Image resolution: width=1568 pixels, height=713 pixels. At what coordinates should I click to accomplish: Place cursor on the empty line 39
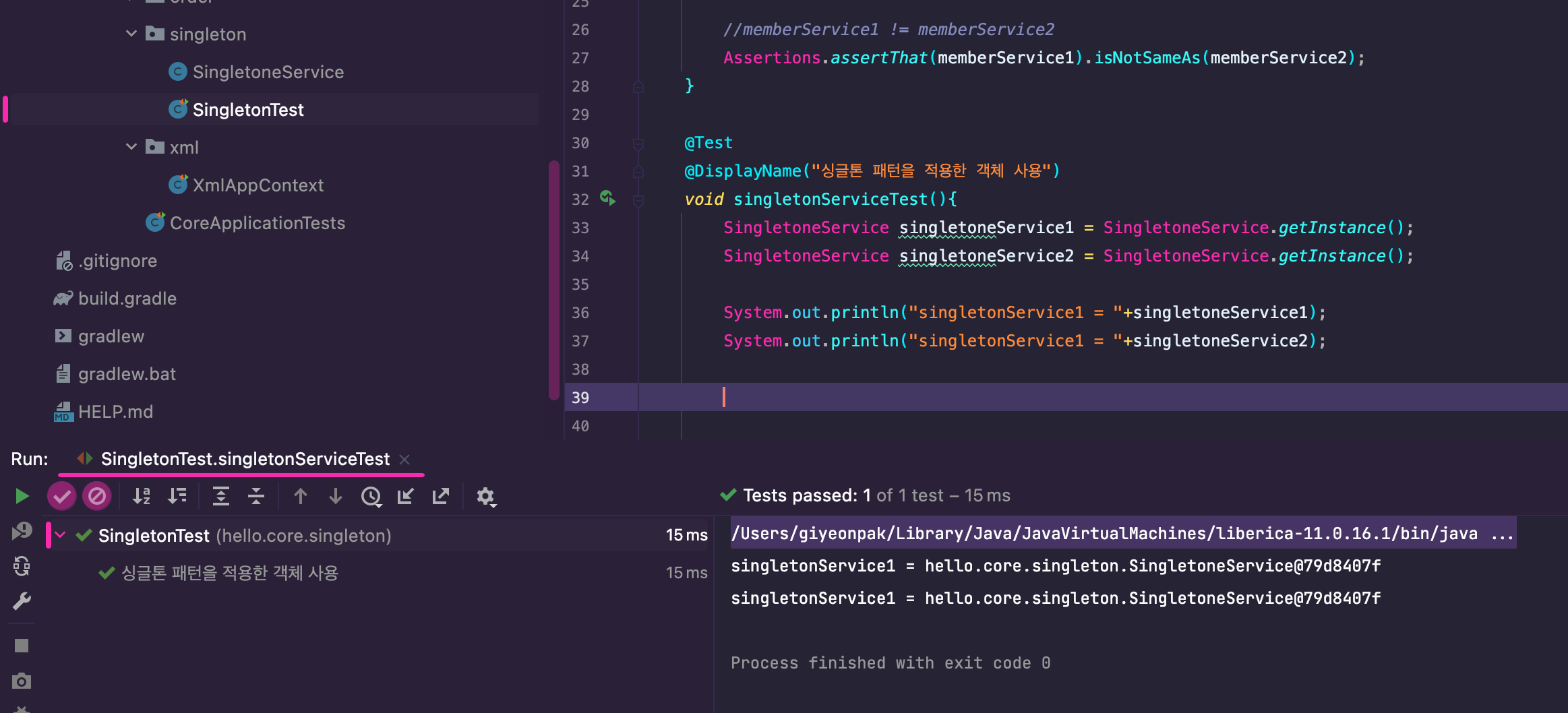pos(1103,398)
